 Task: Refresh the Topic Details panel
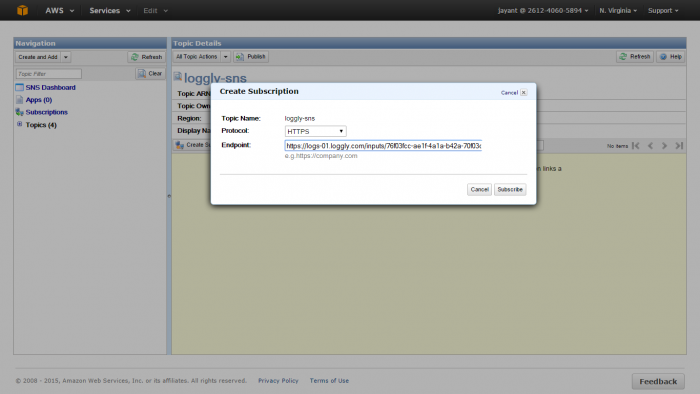click(635, 57)
